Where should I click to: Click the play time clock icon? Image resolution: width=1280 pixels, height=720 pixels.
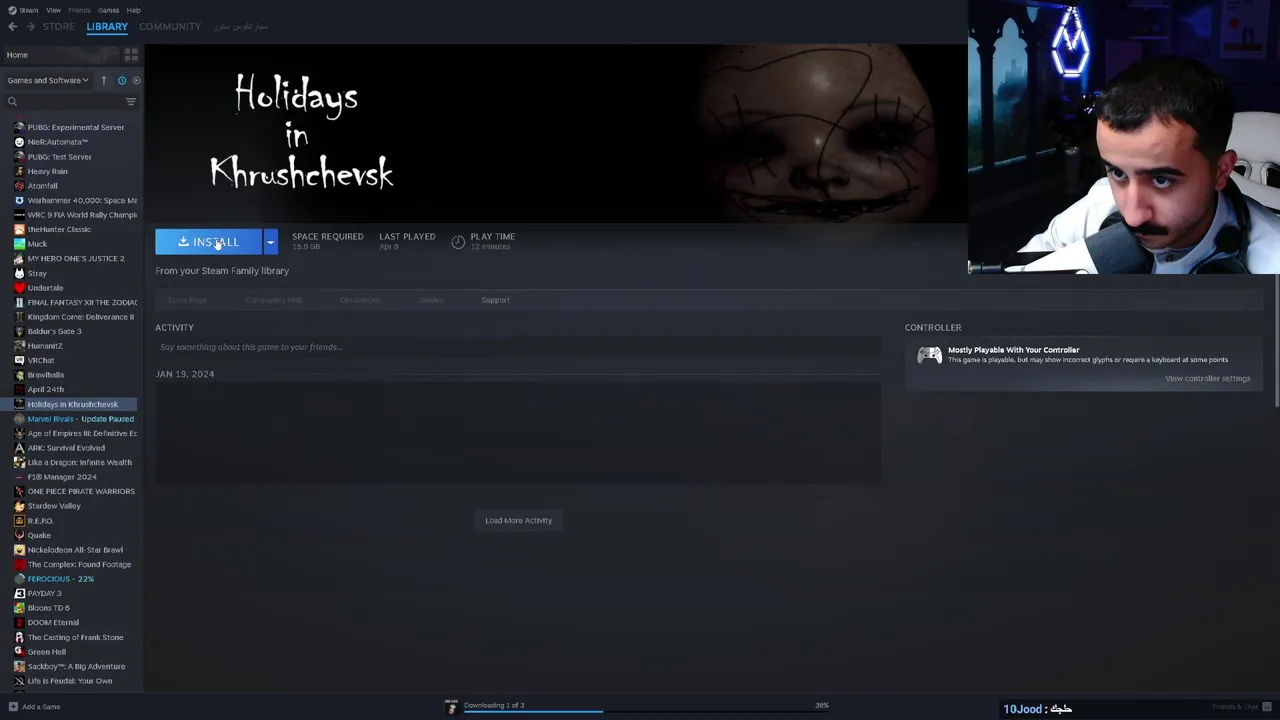click(458, 242)
